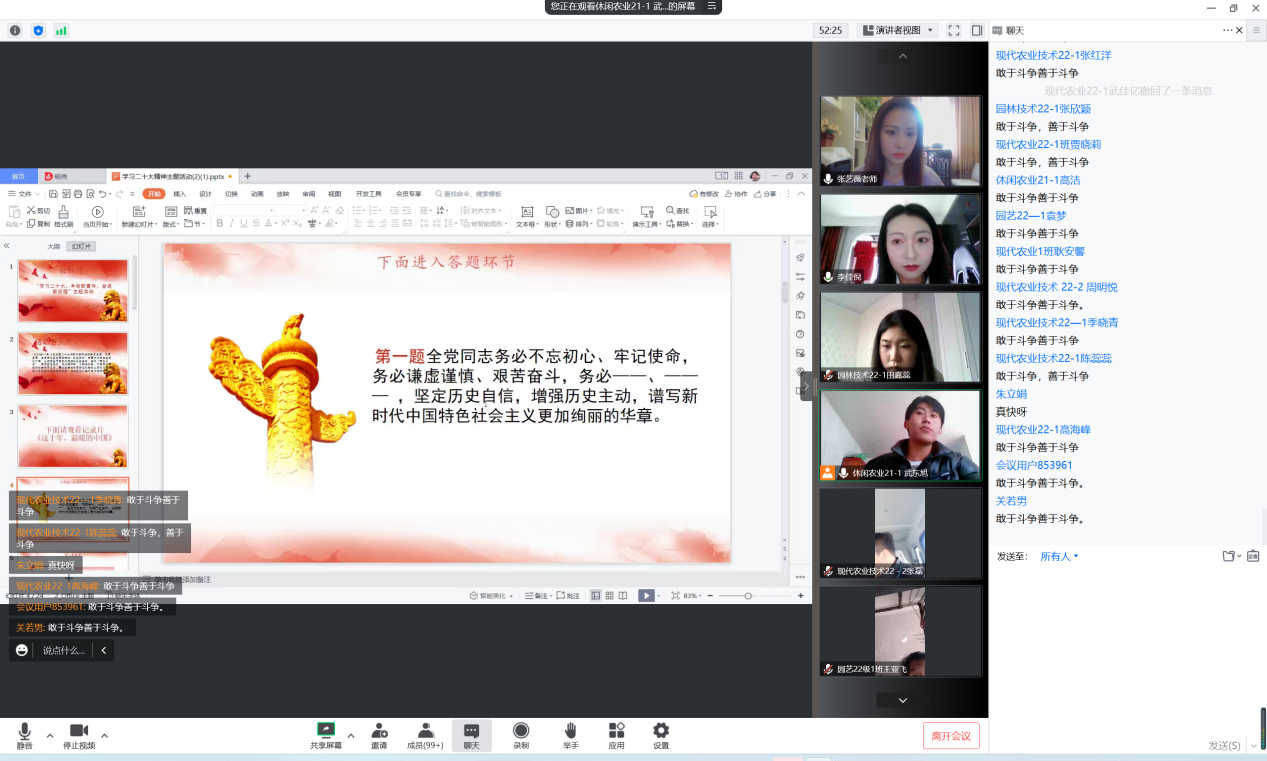1267x761 pixels.
Task: Enter full screen from top bar
Action: [953, 30]
